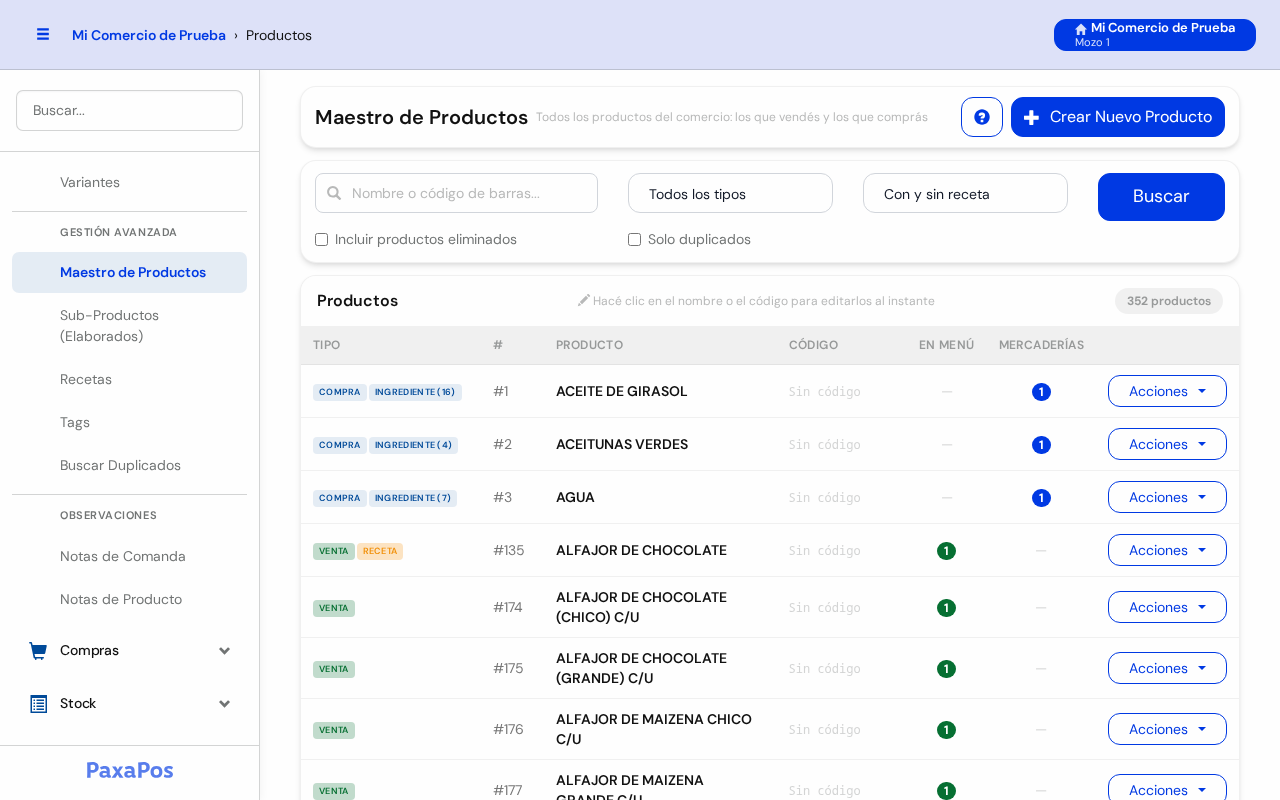The image size is (1280, 800).
Task: Click Mi Comercio de Prueba Mozo 1 button
Action: click(x=1155, y=35)
